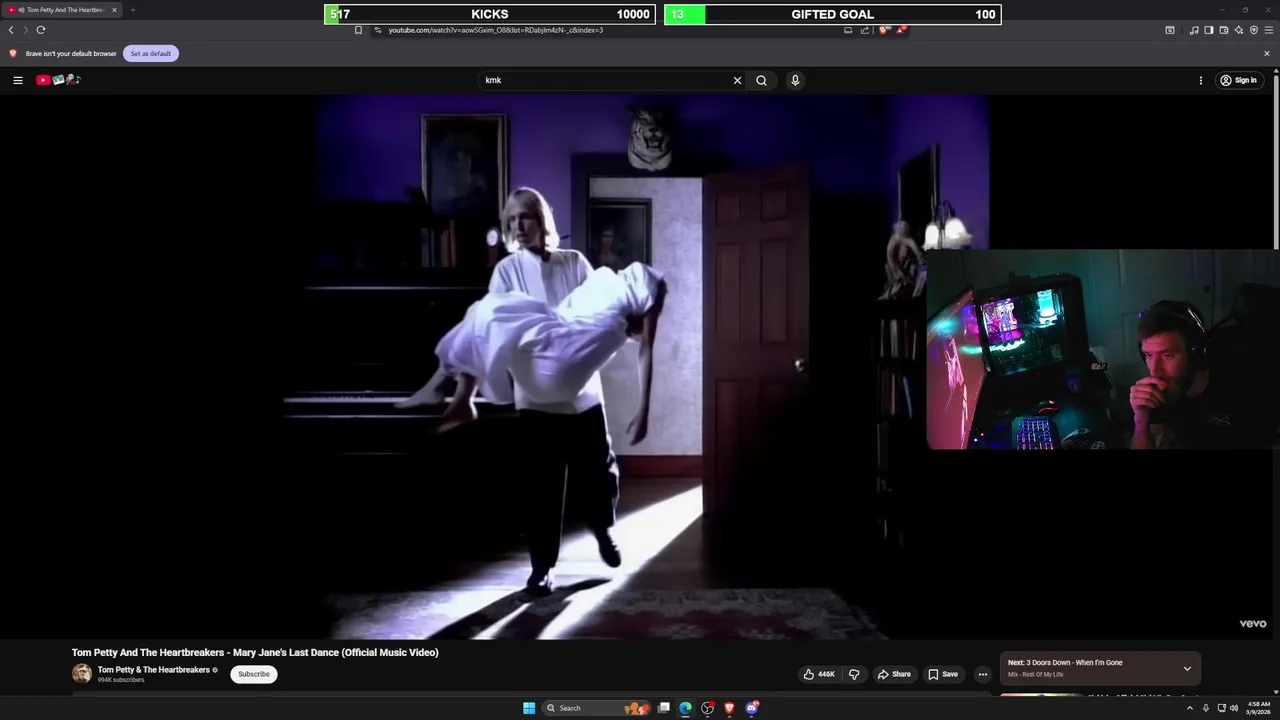Open Brave browser from the taskbar
This screenshot has height=720, width=1280.
[x=729, y=708]
